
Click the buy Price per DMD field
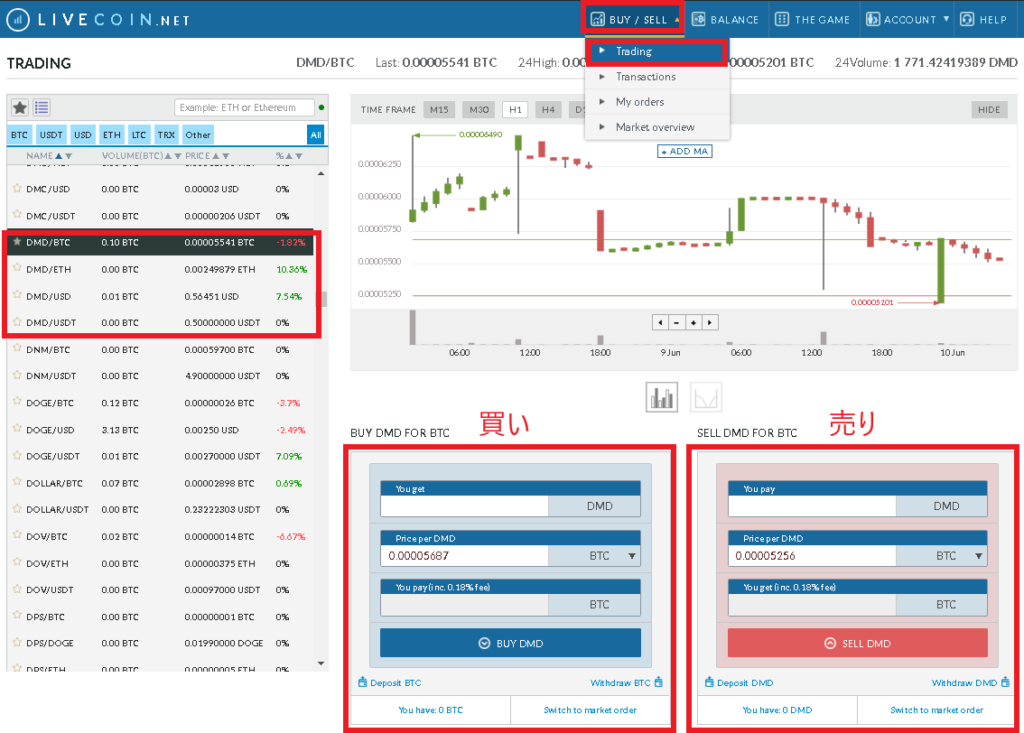click(x=464, y=556)
